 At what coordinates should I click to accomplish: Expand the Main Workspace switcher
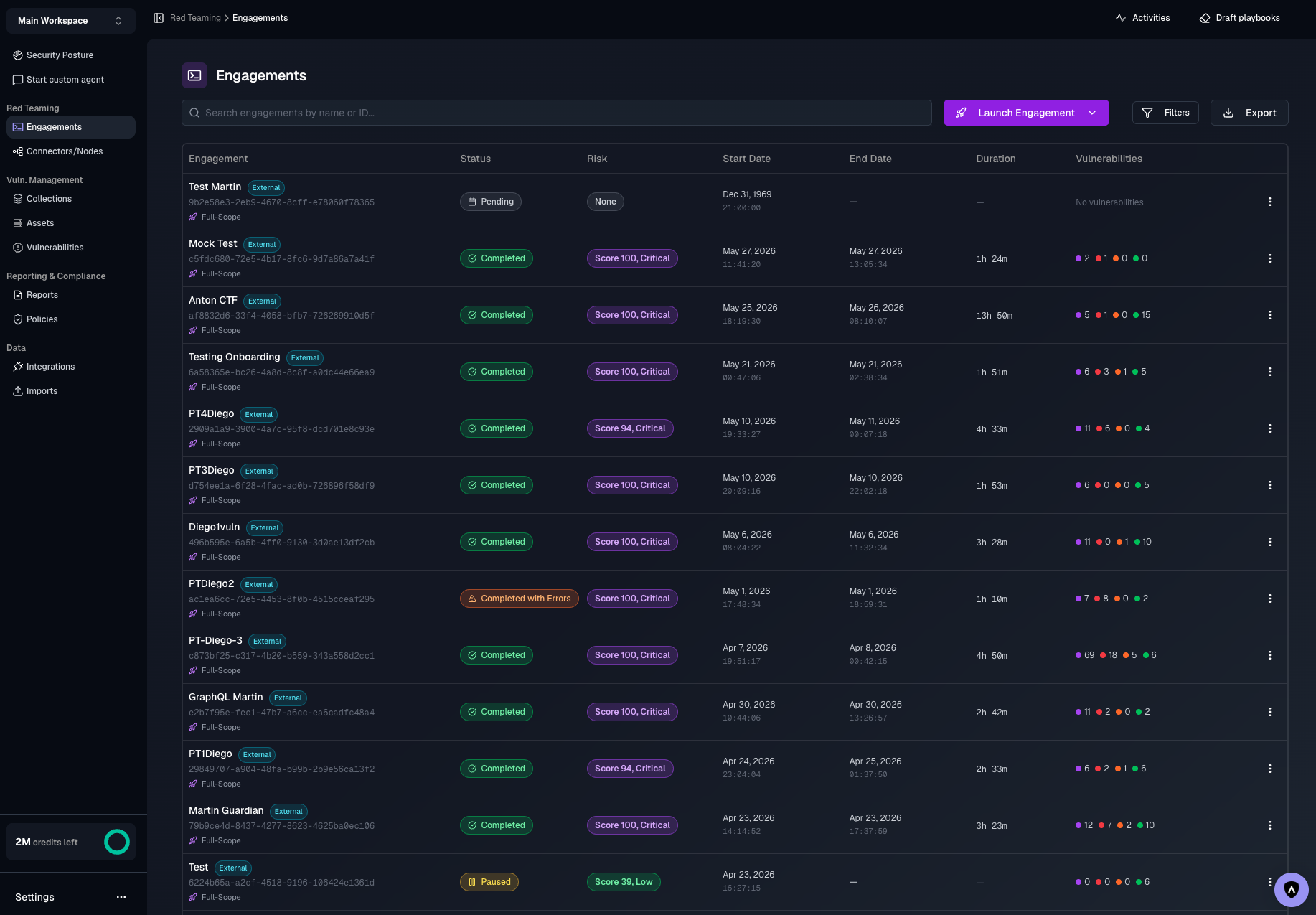click(70, 21)
